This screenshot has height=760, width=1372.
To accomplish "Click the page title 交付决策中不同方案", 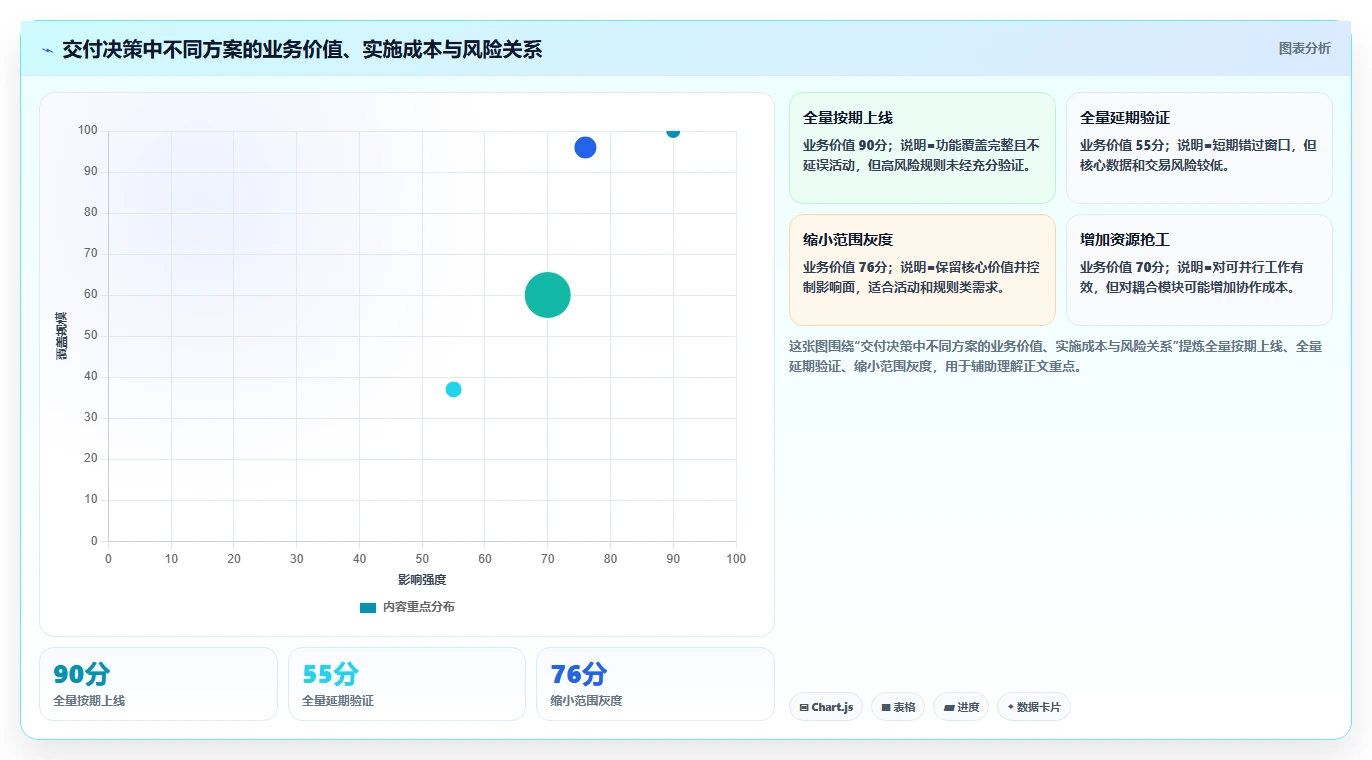I will pyautogui.click(x=302, y=49).
